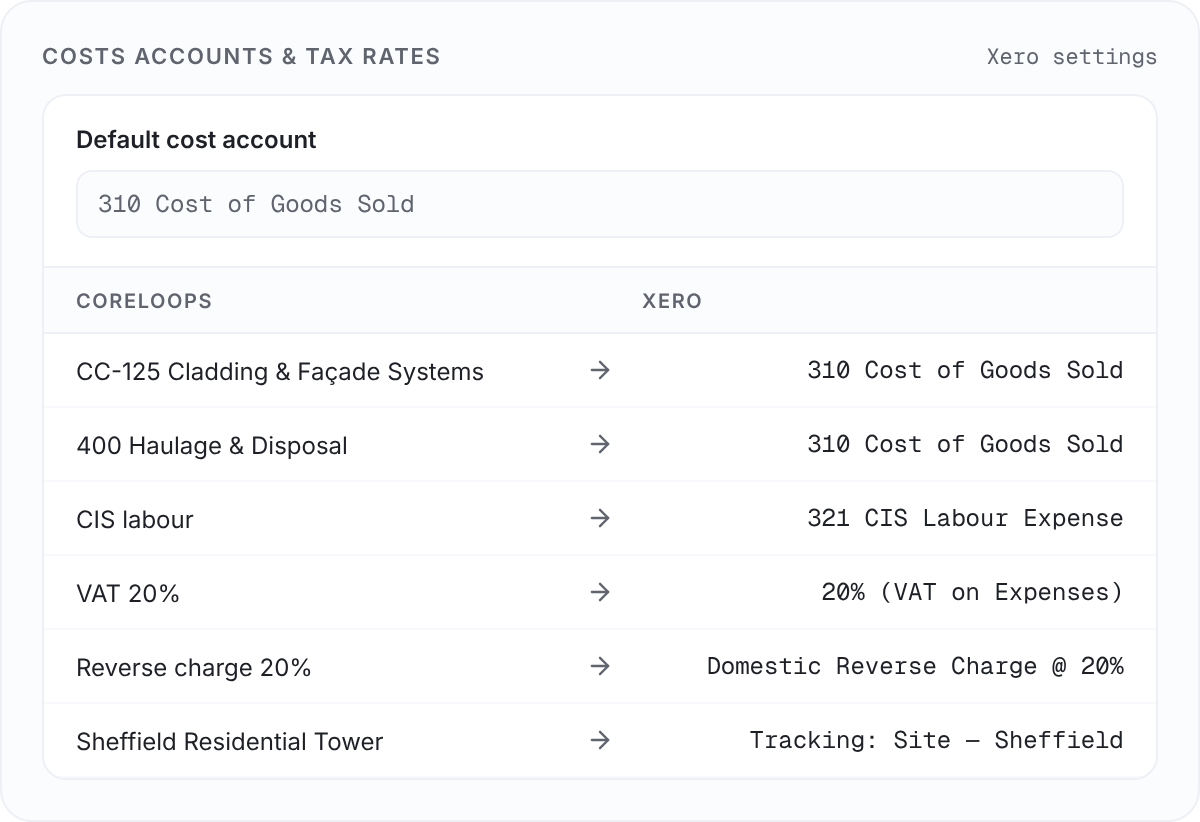The height and width of the screenshot is (822, 1200).
Task: Click 20% (VAT on Expenses) value
Action: coord(972,592)
